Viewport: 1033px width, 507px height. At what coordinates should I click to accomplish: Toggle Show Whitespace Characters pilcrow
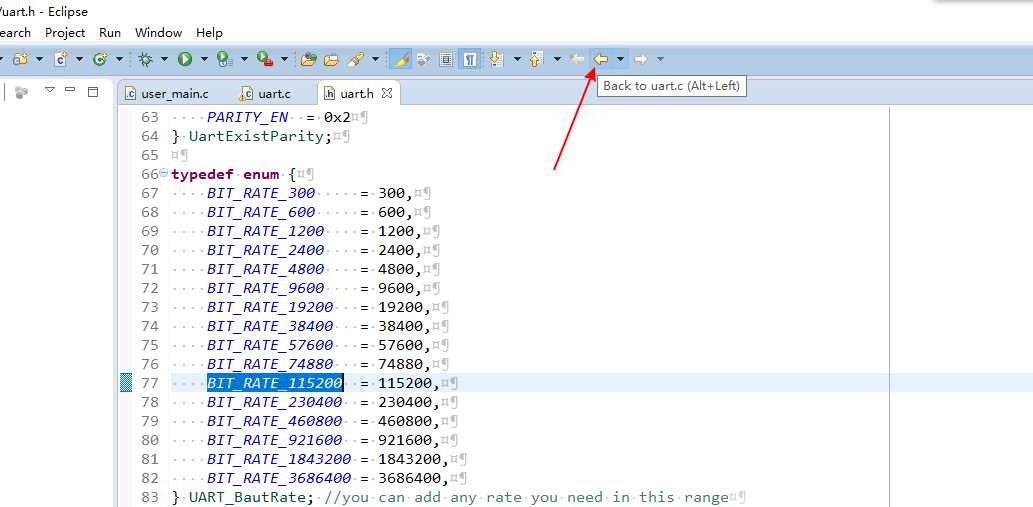(470, 59)
